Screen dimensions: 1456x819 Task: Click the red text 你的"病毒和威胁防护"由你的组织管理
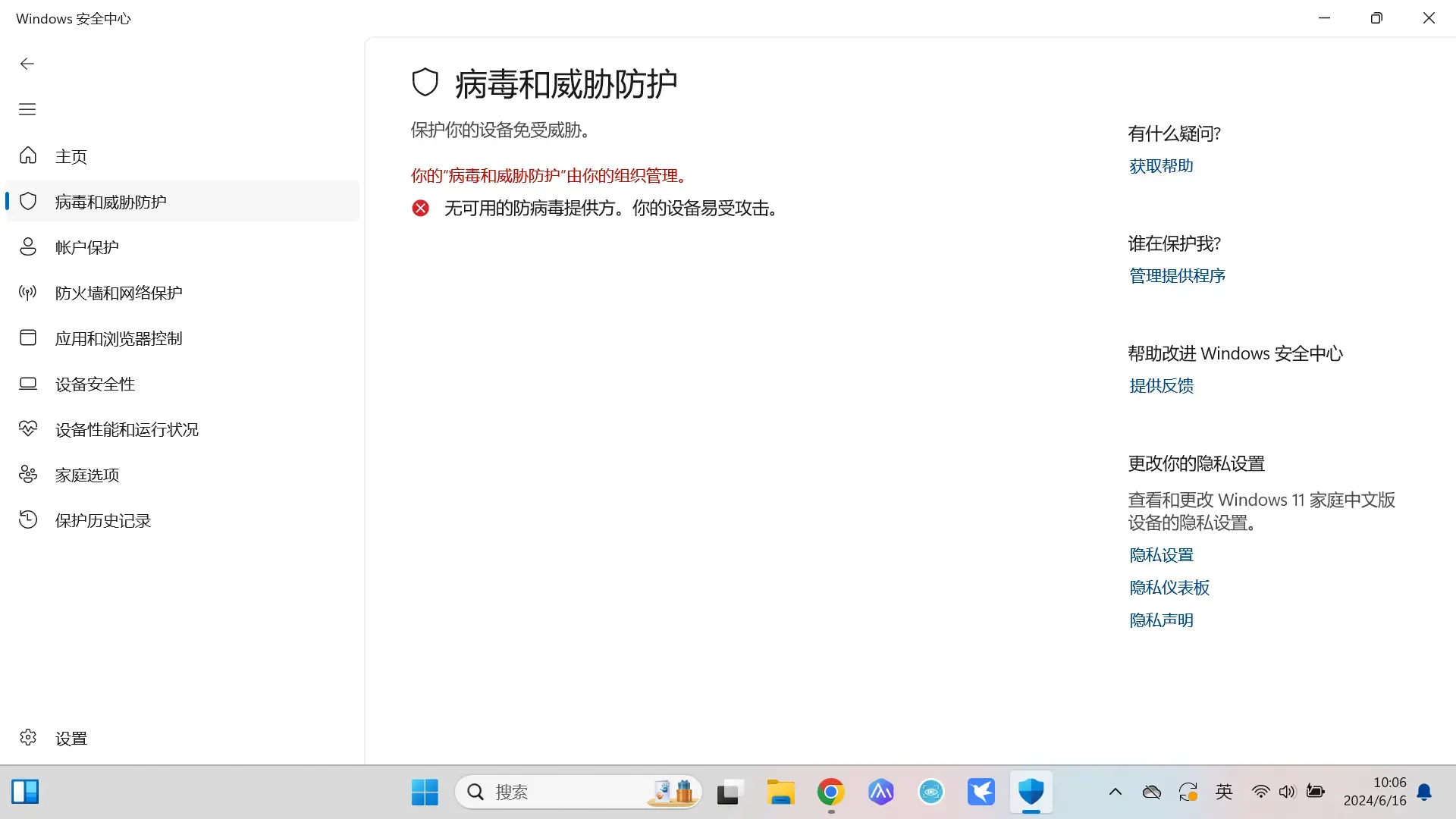click(x=551, y=176)
